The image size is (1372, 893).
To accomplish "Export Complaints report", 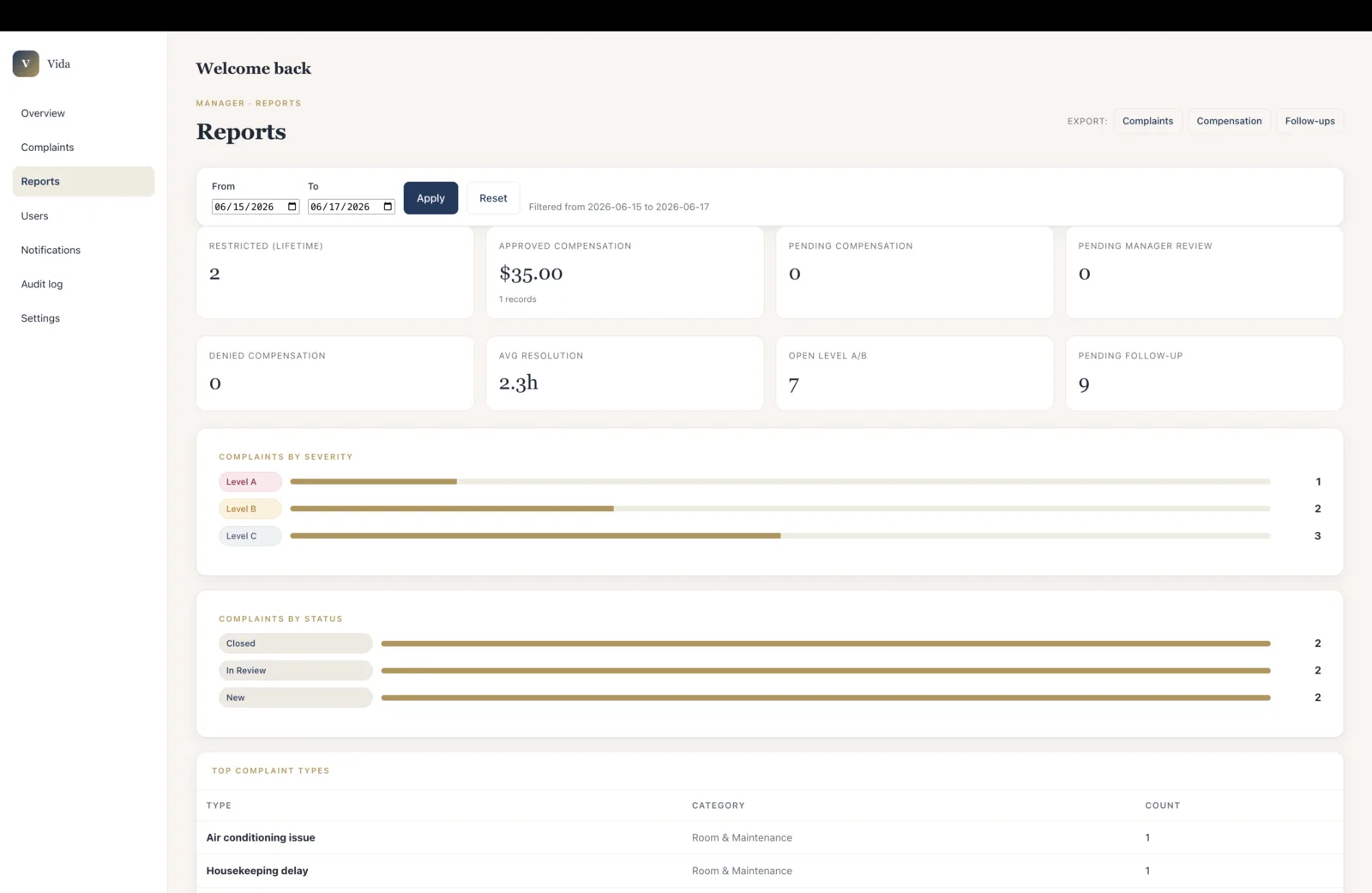I will [1147, 121].
